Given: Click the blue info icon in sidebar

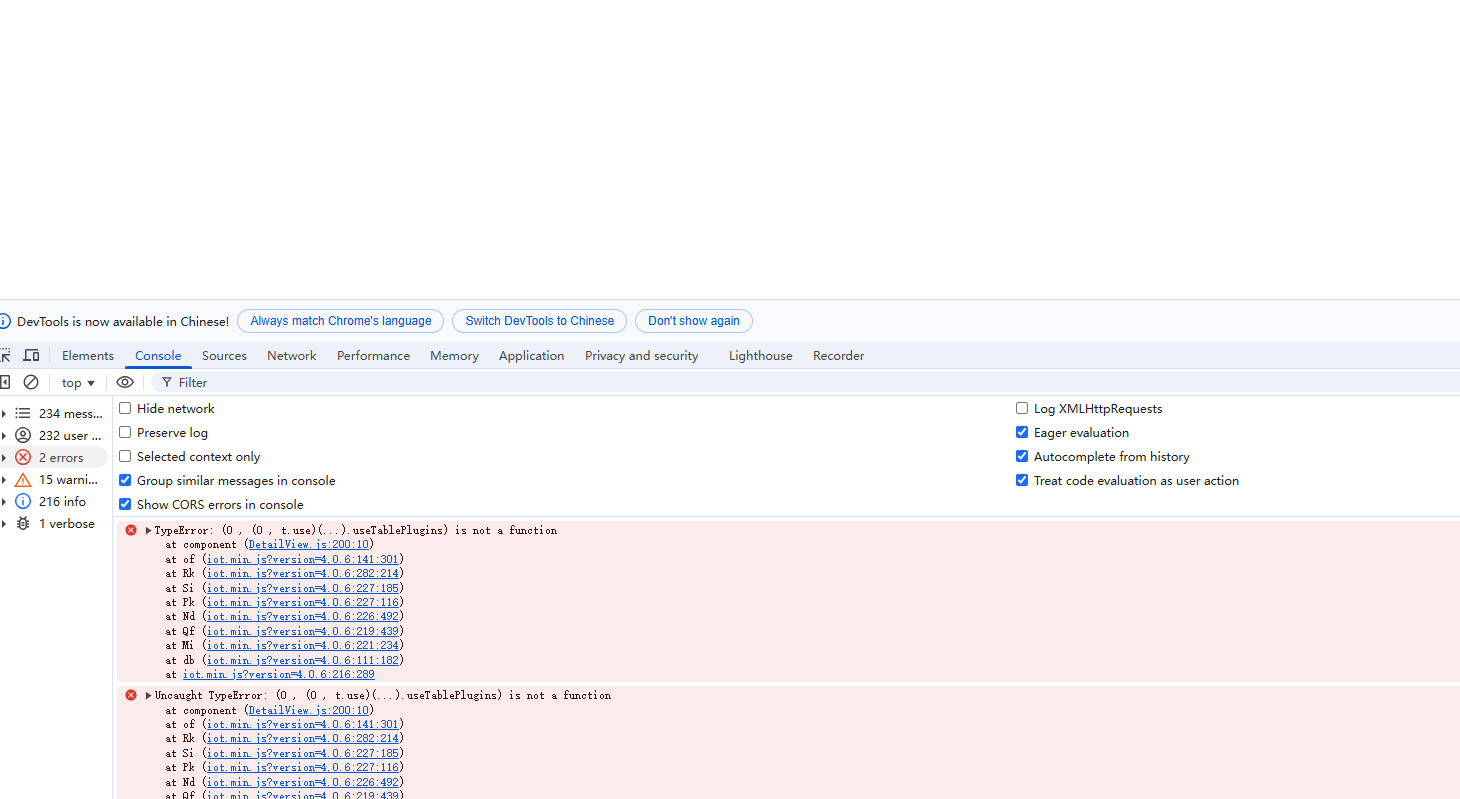Looking at the screenshot, I should pyautogui.click(x=23, y=501).
